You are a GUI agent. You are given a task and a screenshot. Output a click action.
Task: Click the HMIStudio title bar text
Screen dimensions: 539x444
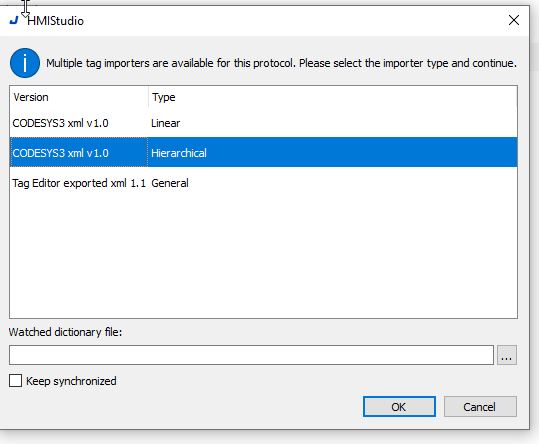tap(55, 21)
